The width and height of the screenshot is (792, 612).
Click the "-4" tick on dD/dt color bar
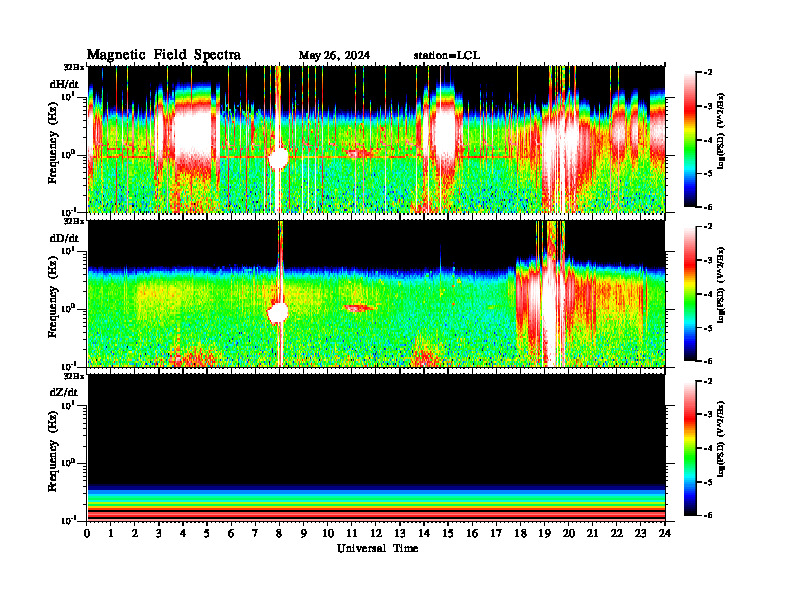(x=708, y=294)
